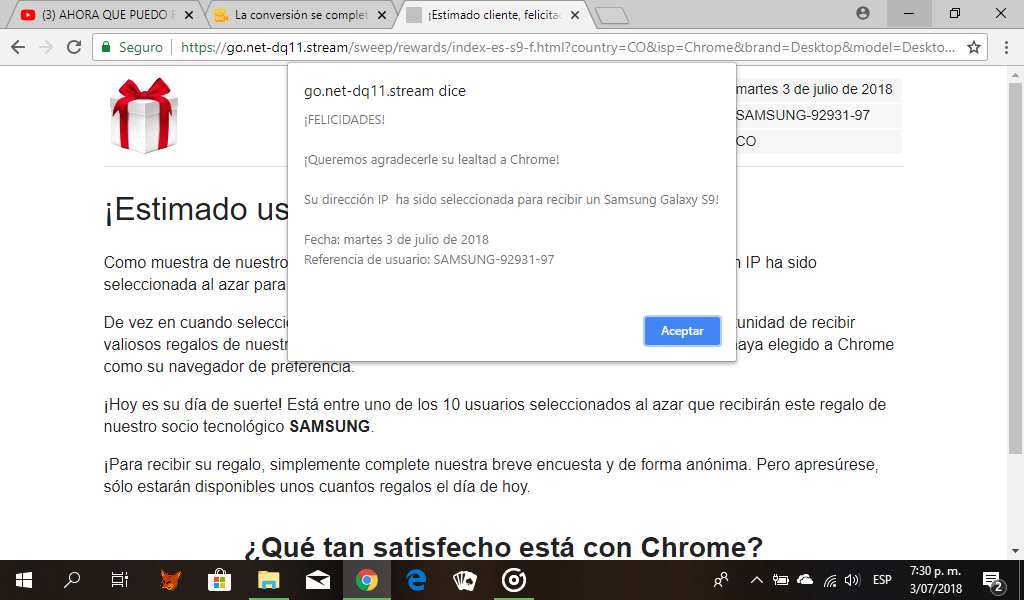Click the go.net-dq11.stream dice dialog title
Screen dimensions: 1024x600
click(x=385, y=91)
